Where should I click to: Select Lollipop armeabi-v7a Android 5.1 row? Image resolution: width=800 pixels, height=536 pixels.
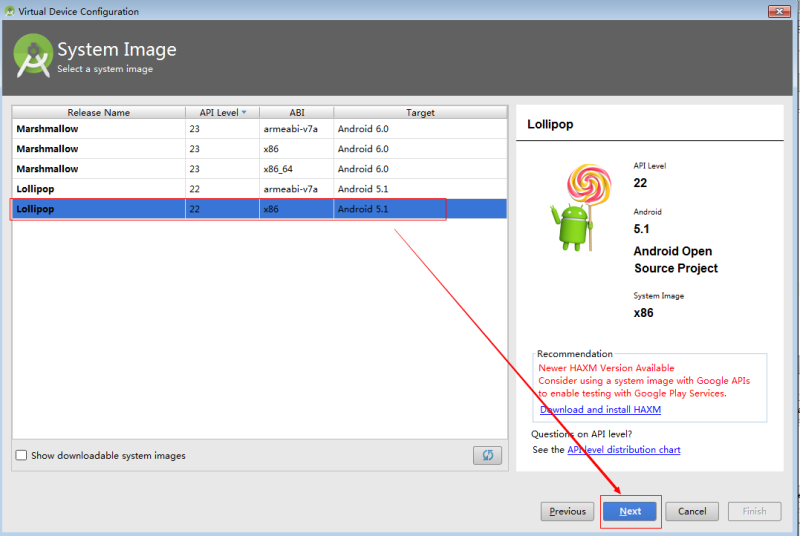tap(260, 189)
